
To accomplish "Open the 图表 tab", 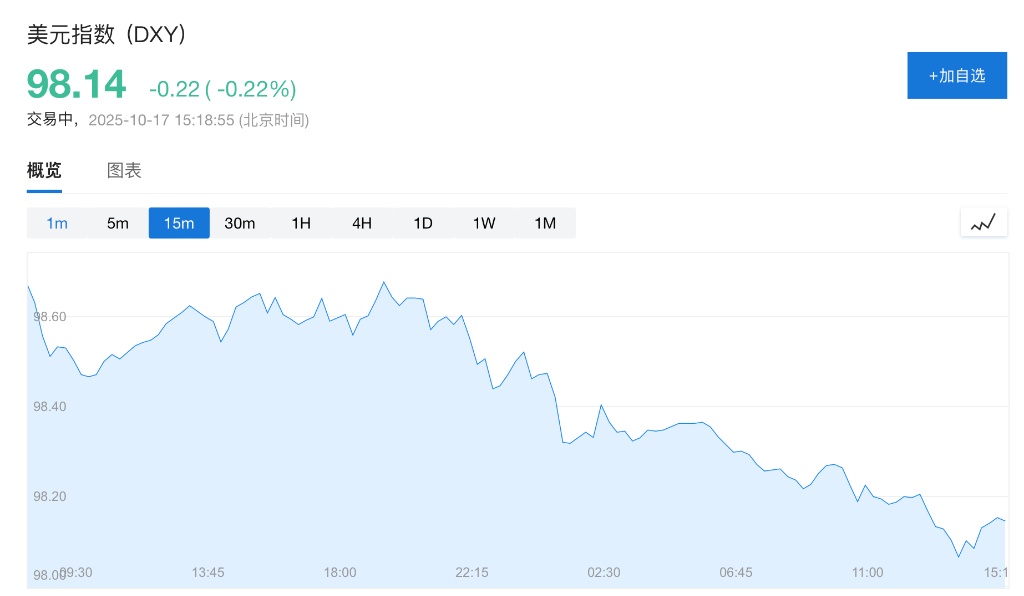I will click(124, 170).
